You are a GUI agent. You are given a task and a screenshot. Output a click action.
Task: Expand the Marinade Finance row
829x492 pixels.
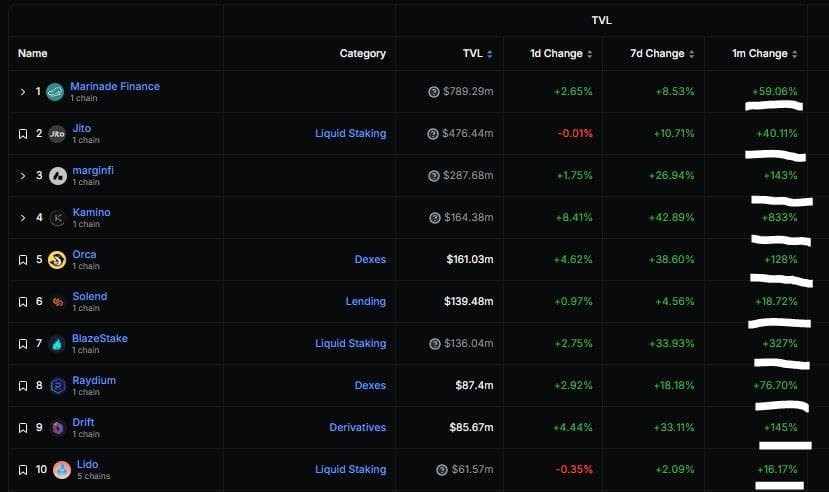point(23,92)
